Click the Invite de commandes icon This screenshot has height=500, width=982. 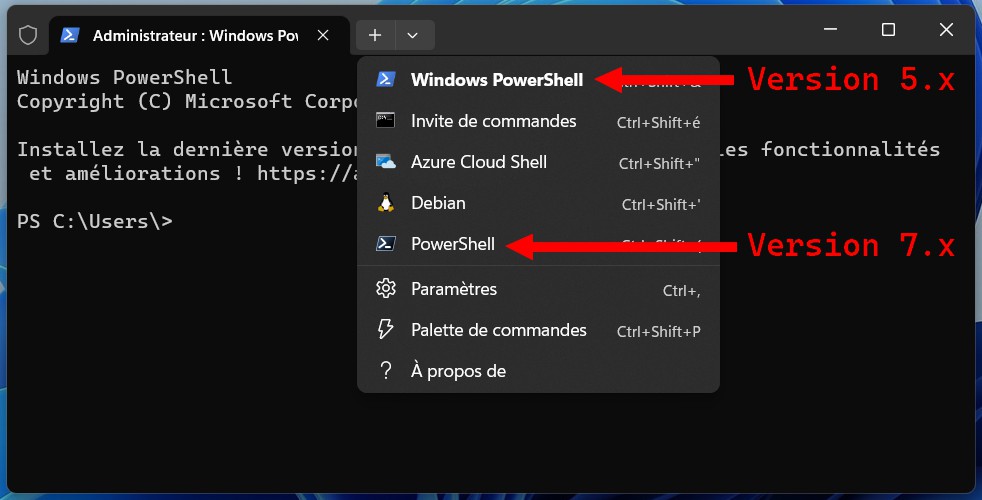385,121
